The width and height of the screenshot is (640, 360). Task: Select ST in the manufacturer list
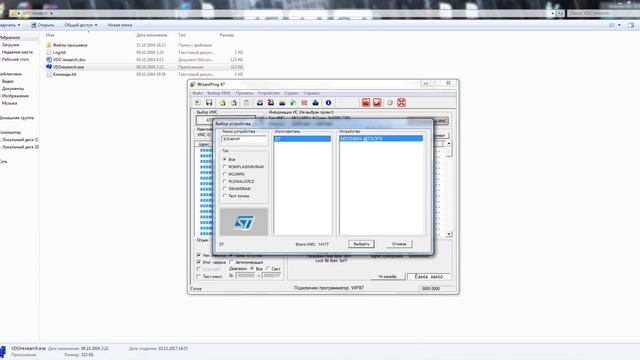click(302, 139)
